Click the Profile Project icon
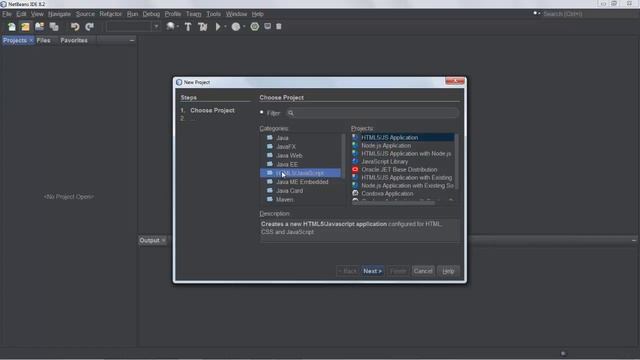This screenshot has width=640, height=360. coord(255,27)
